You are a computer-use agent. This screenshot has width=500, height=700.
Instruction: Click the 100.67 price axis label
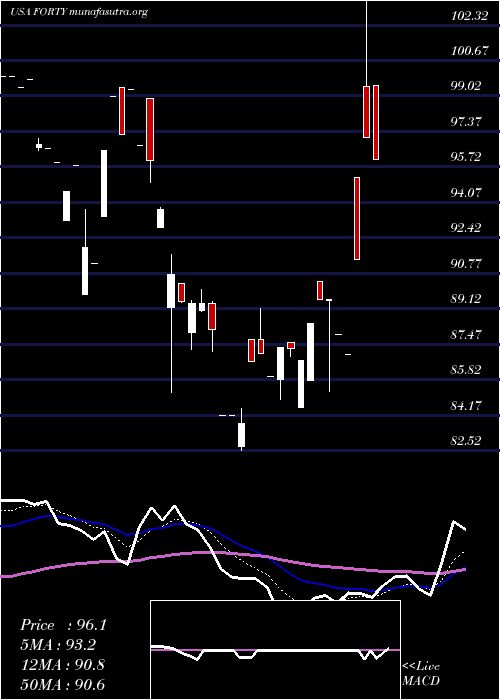(x=469, y=51)
